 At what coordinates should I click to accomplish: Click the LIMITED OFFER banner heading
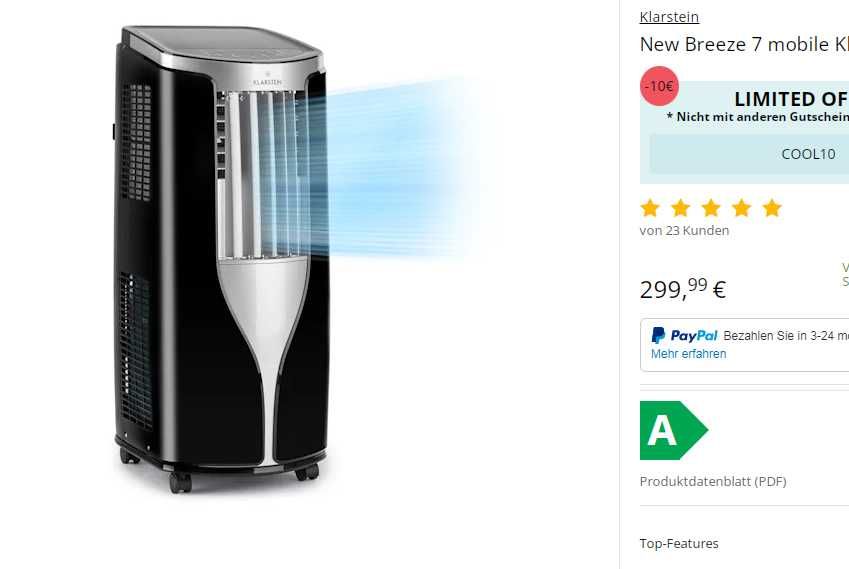coord(791,99)
